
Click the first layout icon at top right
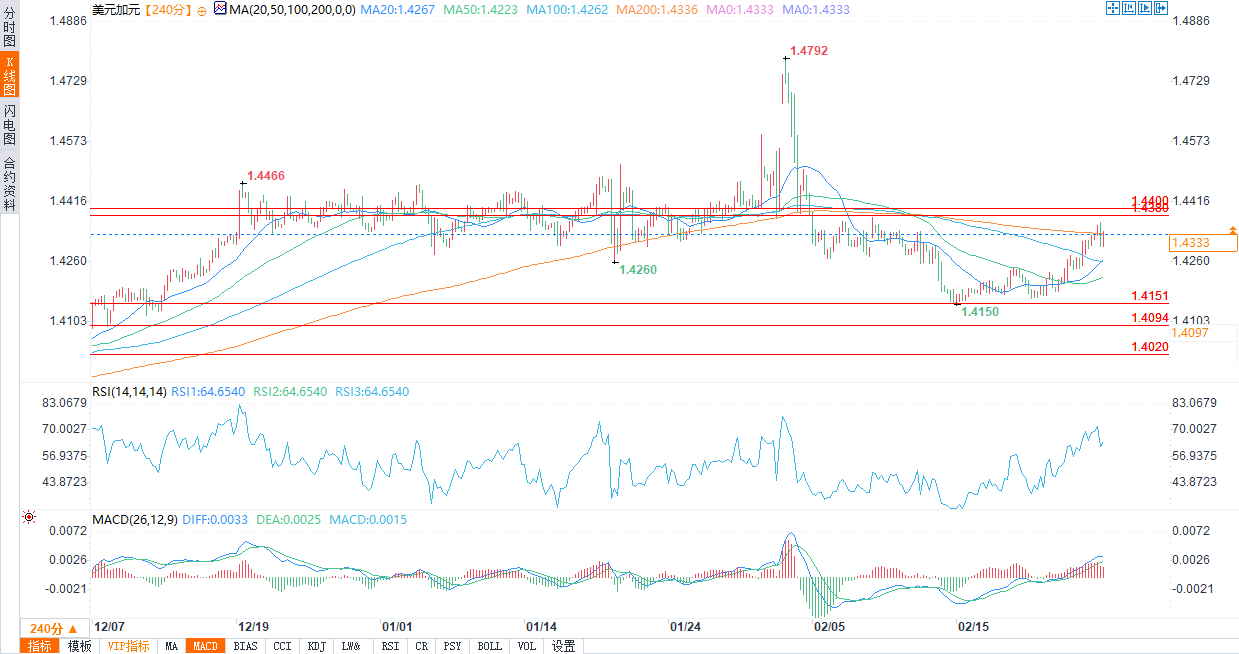tap(1112, 8)
